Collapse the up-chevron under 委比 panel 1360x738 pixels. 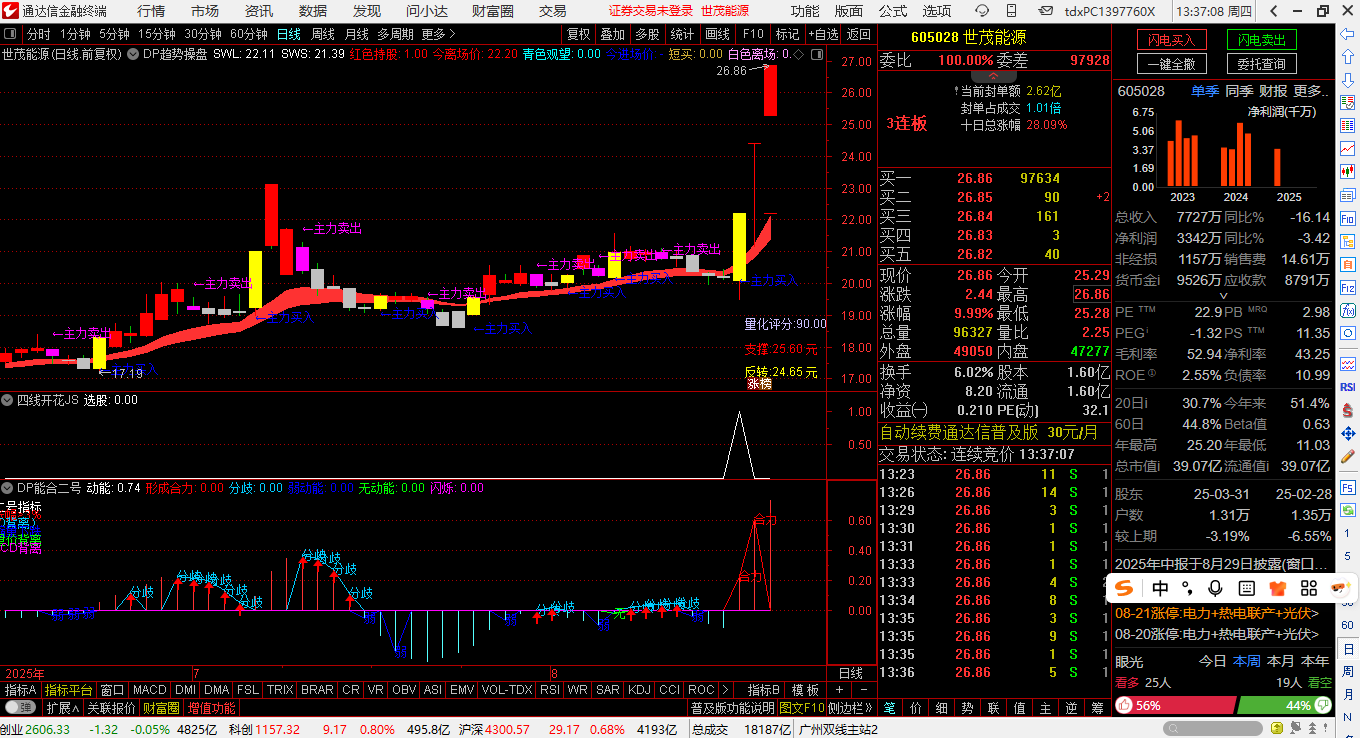pos(994,76)
